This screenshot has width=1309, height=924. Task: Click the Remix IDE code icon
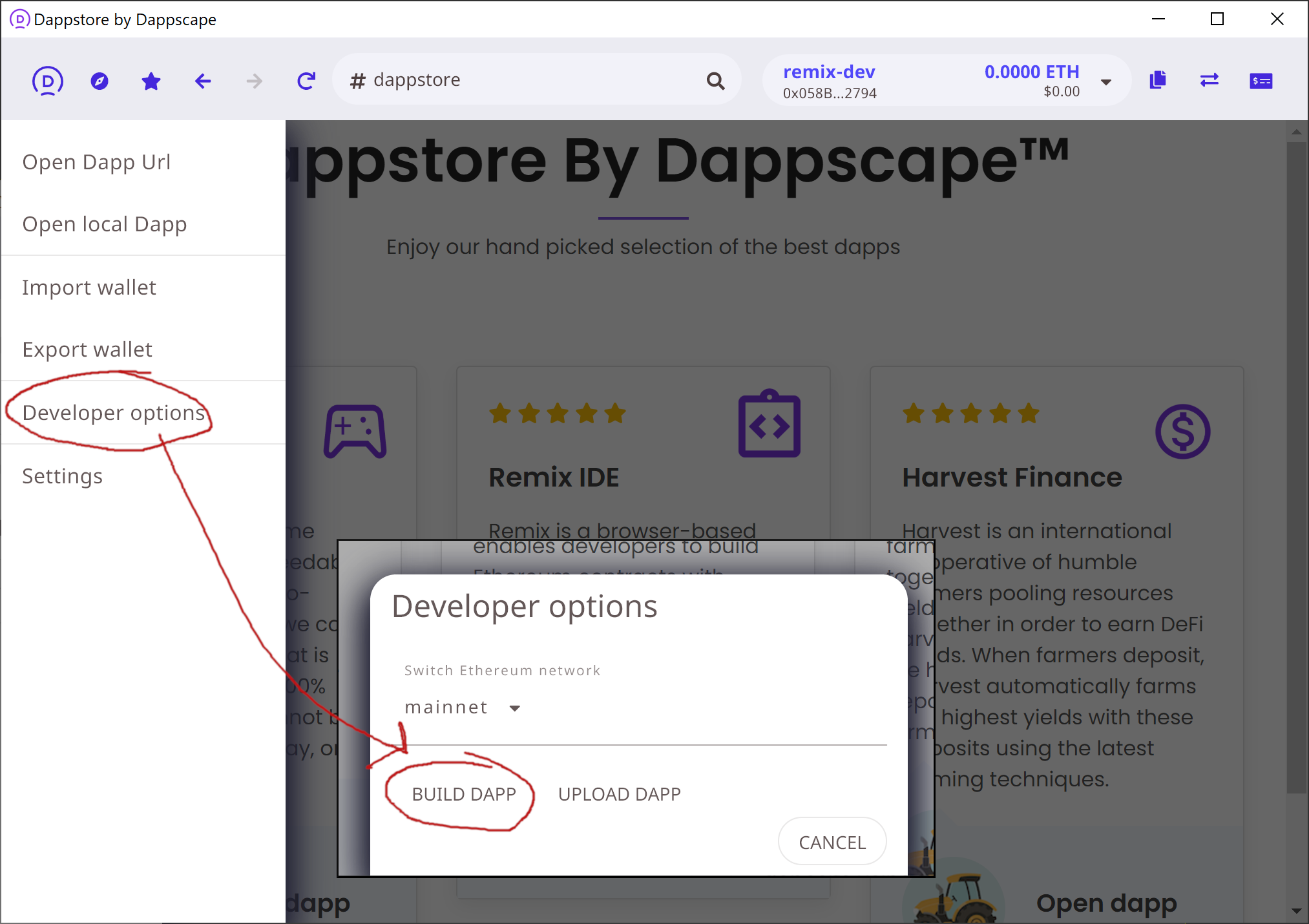(769, 424)
